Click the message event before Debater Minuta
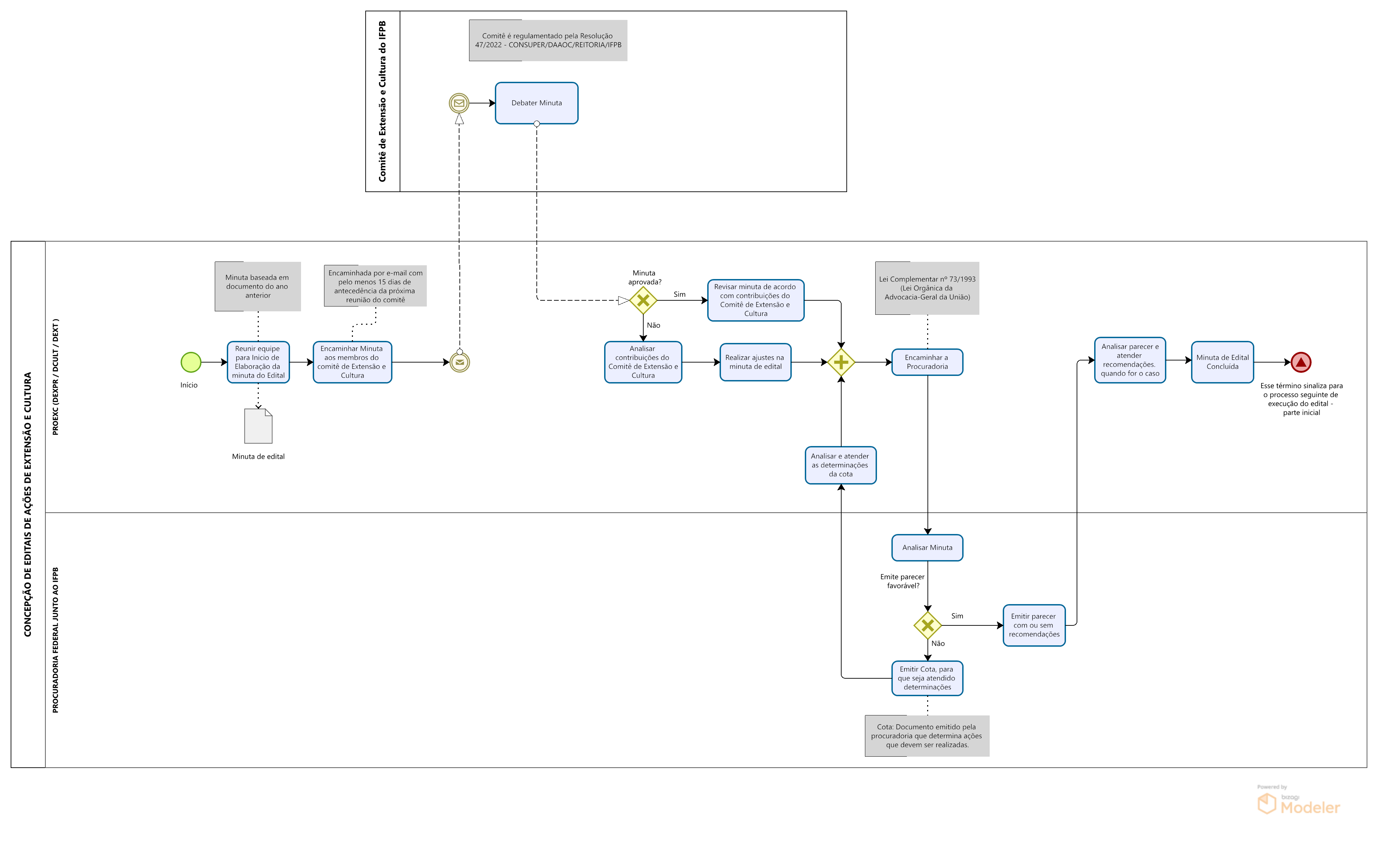The height and width of the screenshot is (868, 1378). pos(459,103)
